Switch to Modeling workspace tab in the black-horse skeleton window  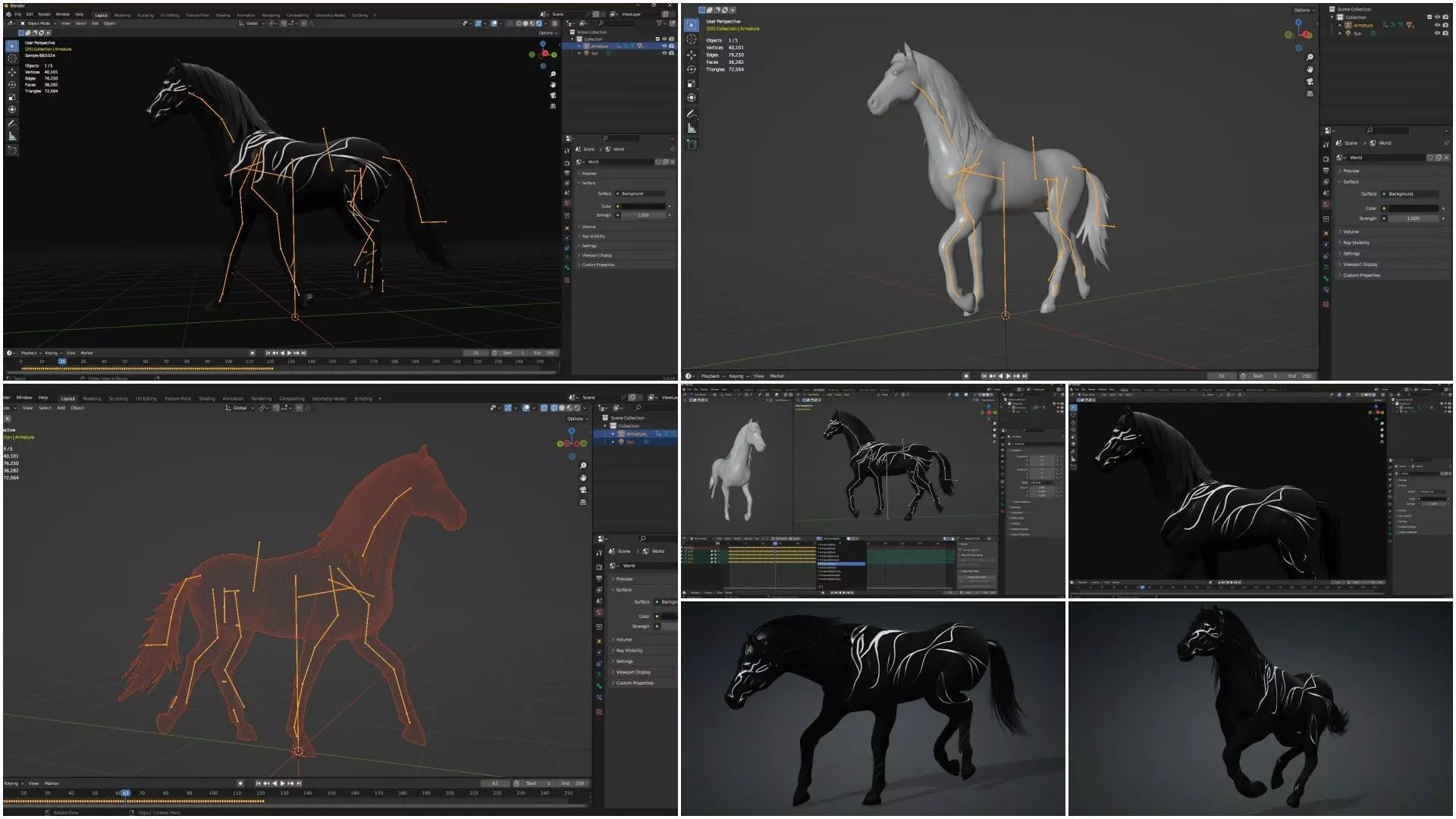pos(122,15)
